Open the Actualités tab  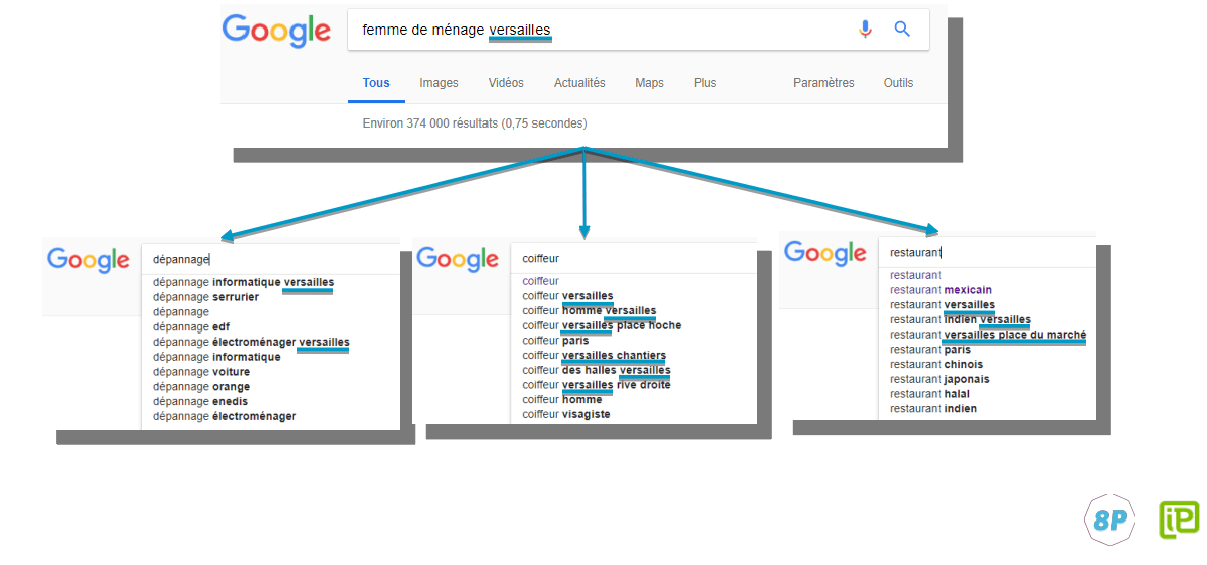[580, 83]
